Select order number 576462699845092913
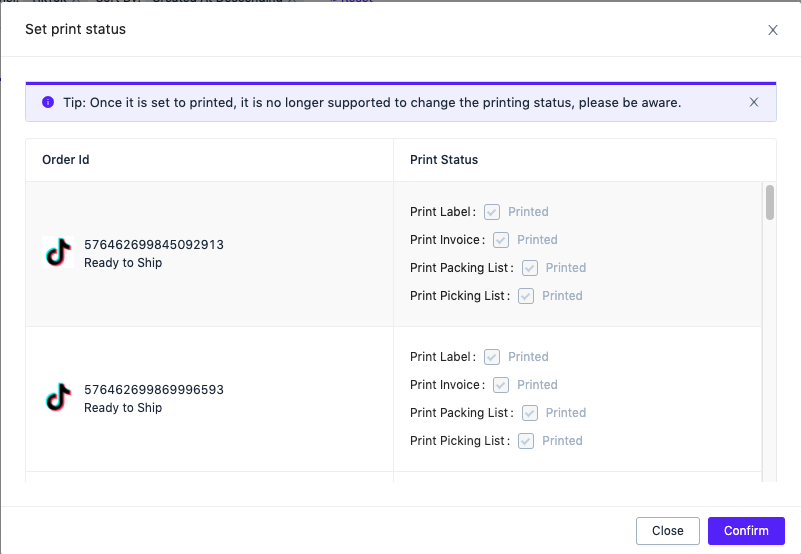 click(154, 244)
